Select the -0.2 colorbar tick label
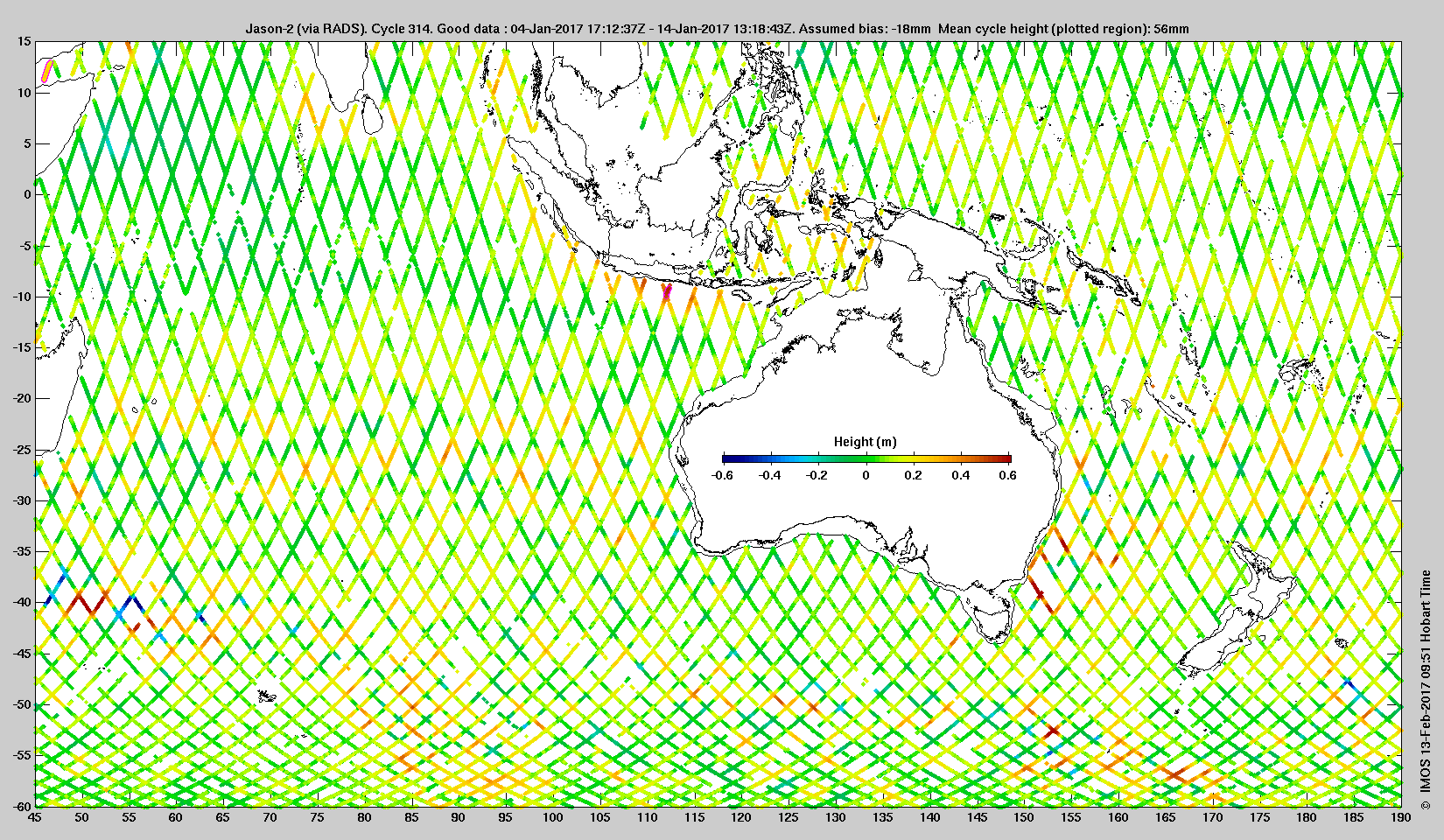Image resolution: width=1444 pixels, height=840 pixels. [x=817, y=475]
